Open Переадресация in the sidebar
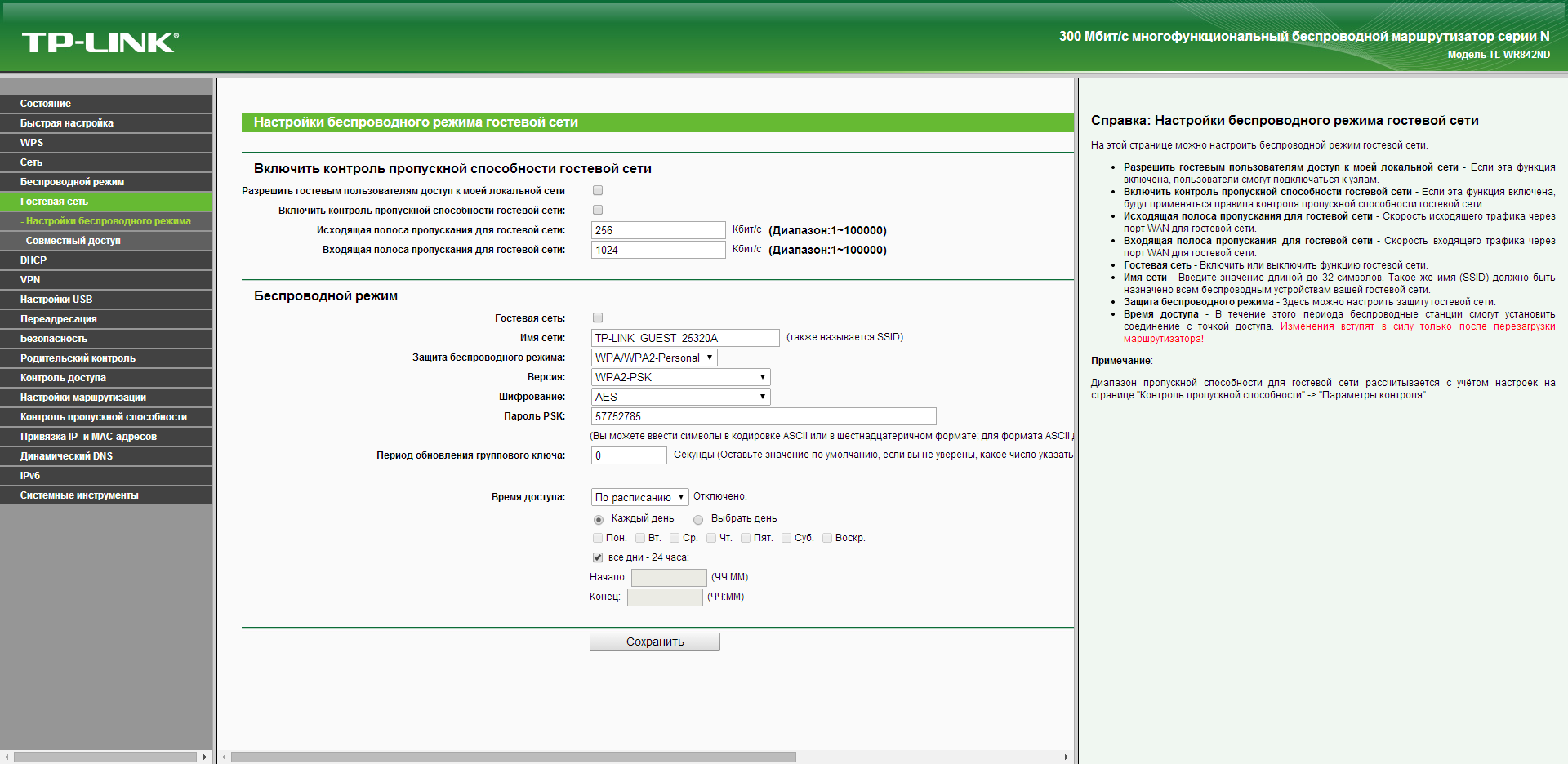1568x764 pixels. (x=106, y=319)
